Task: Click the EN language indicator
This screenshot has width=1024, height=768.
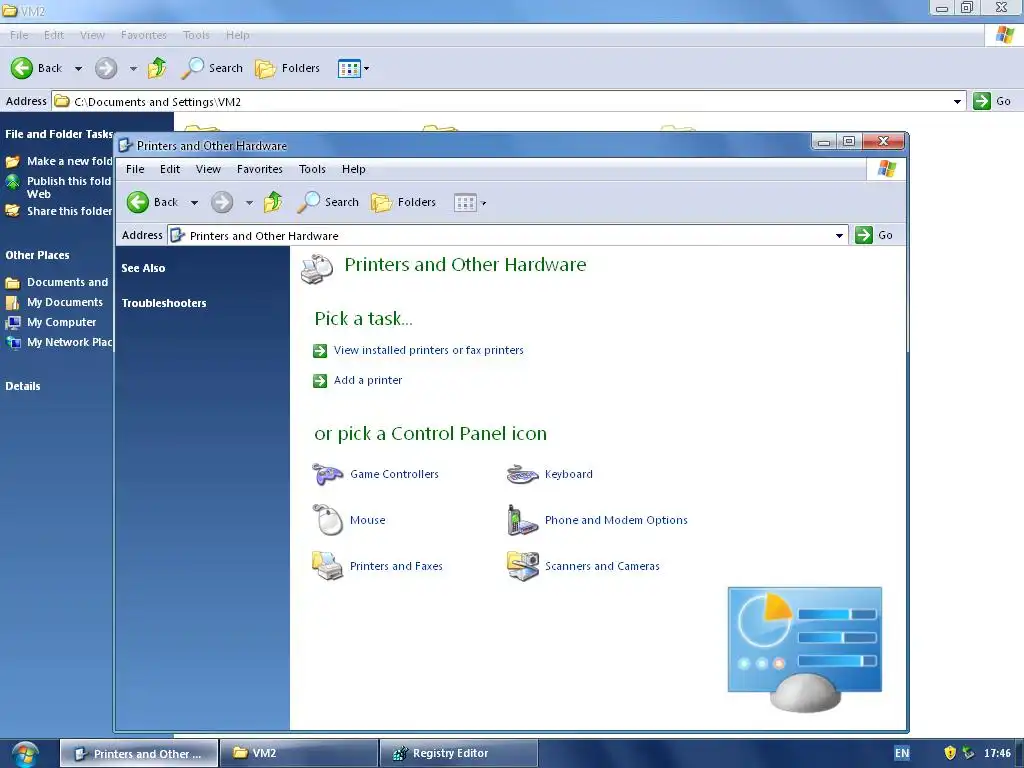Action: tap(902, 753)
